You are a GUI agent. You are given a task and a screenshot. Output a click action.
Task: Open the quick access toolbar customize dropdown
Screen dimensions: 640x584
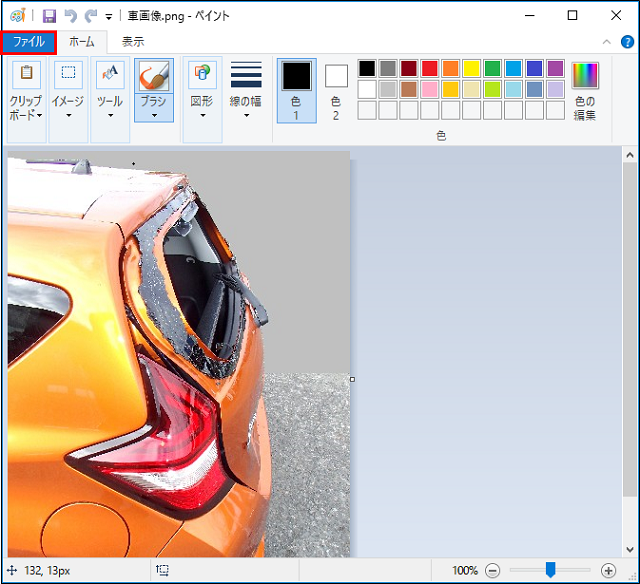pos(109,17)
